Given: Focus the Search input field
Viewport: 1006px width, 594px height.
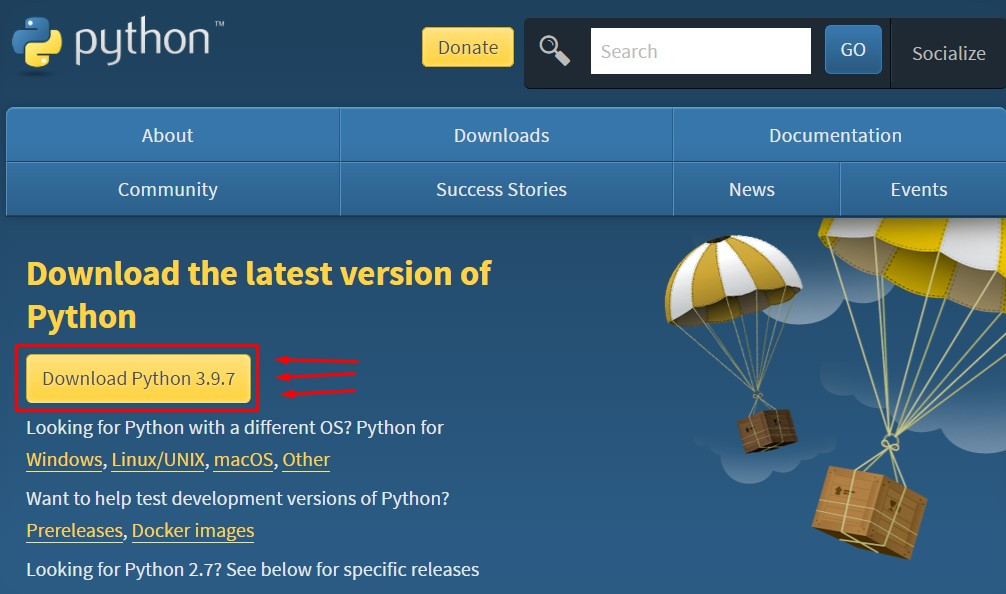Looking at the screenshot, I should 701,51.
